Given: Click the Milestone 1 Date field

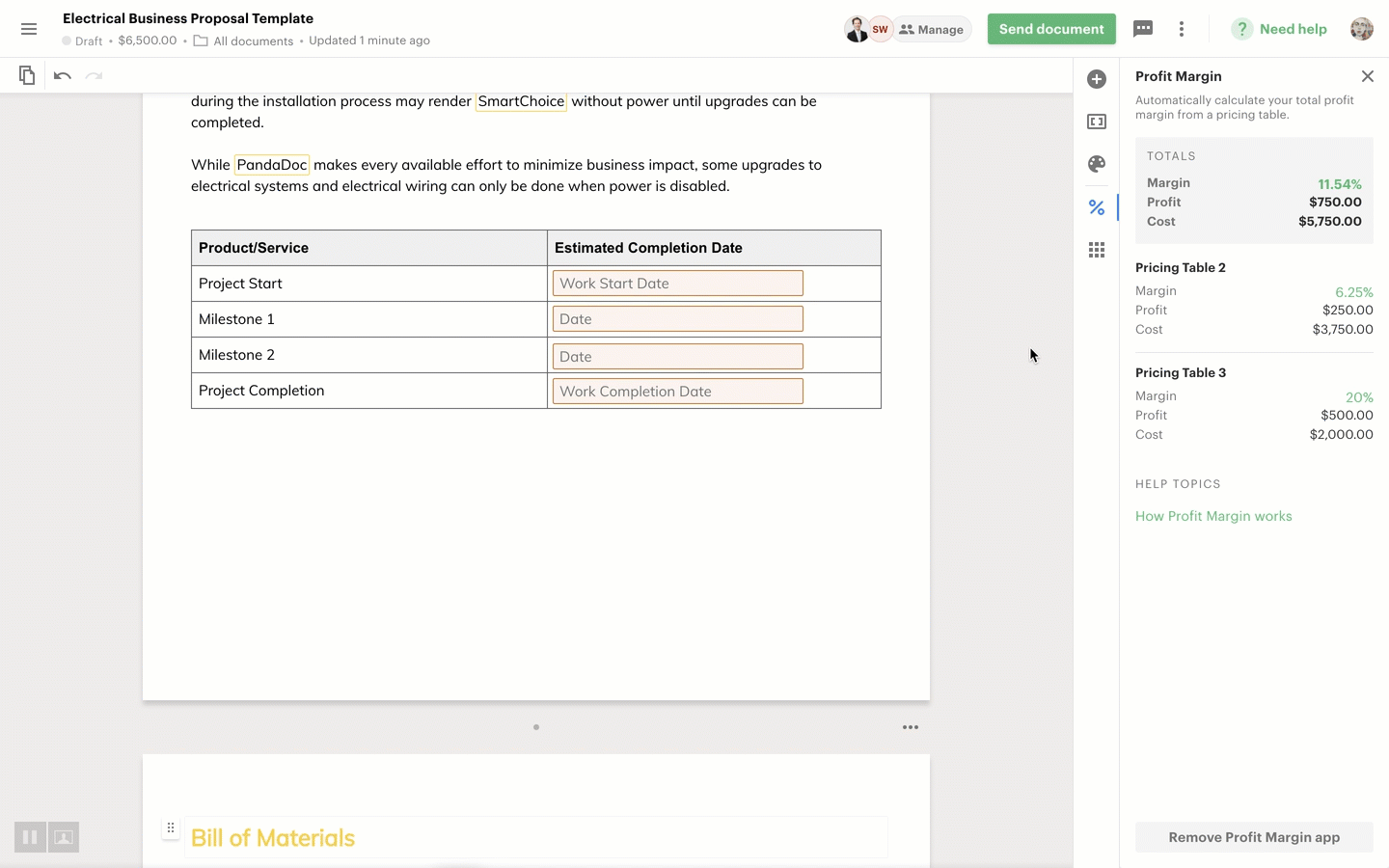Looking at the screenshot, I should coord(677,319).
